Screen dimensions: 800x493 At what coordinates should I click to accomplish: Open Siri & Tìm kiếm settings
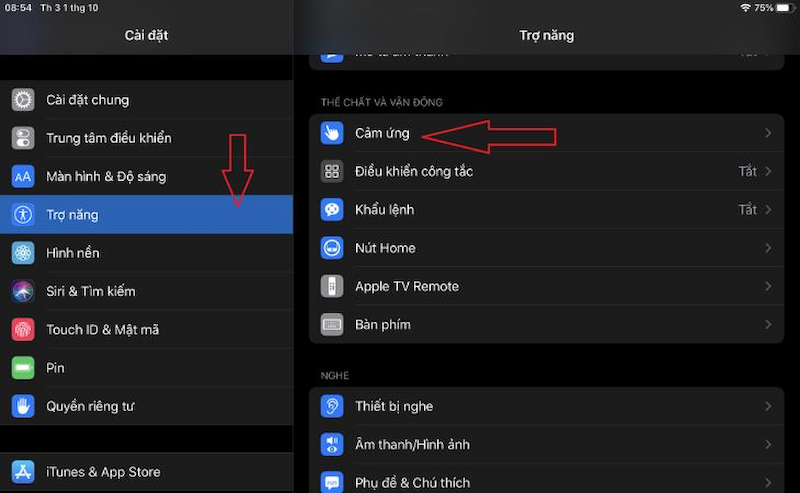coord(146,291)
